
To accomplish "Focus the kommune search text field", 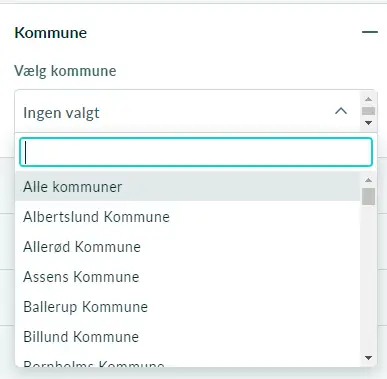I will click(196, 152).
